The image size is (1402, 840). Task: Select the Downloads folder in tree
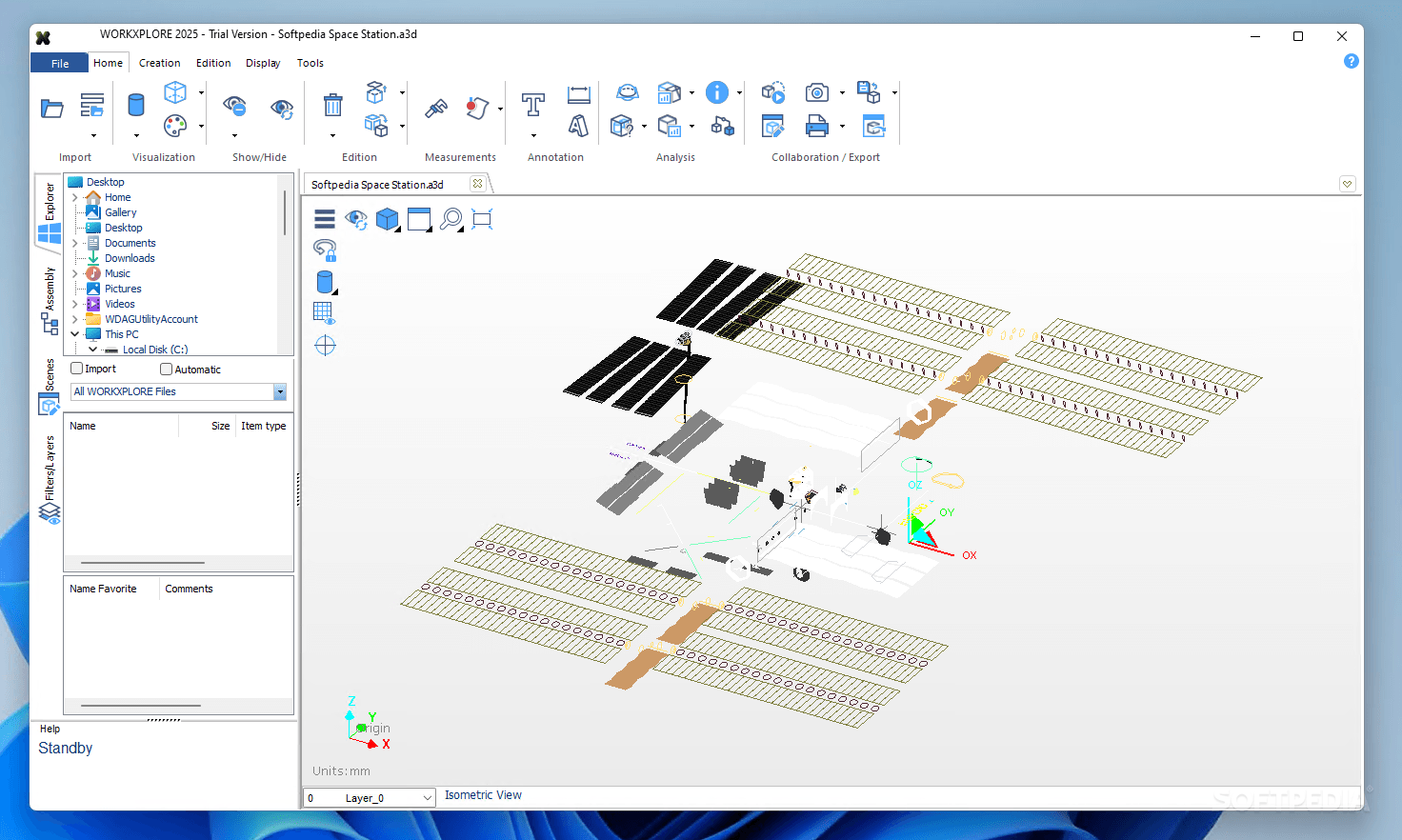pyautogui.click(x=130, y=258)
